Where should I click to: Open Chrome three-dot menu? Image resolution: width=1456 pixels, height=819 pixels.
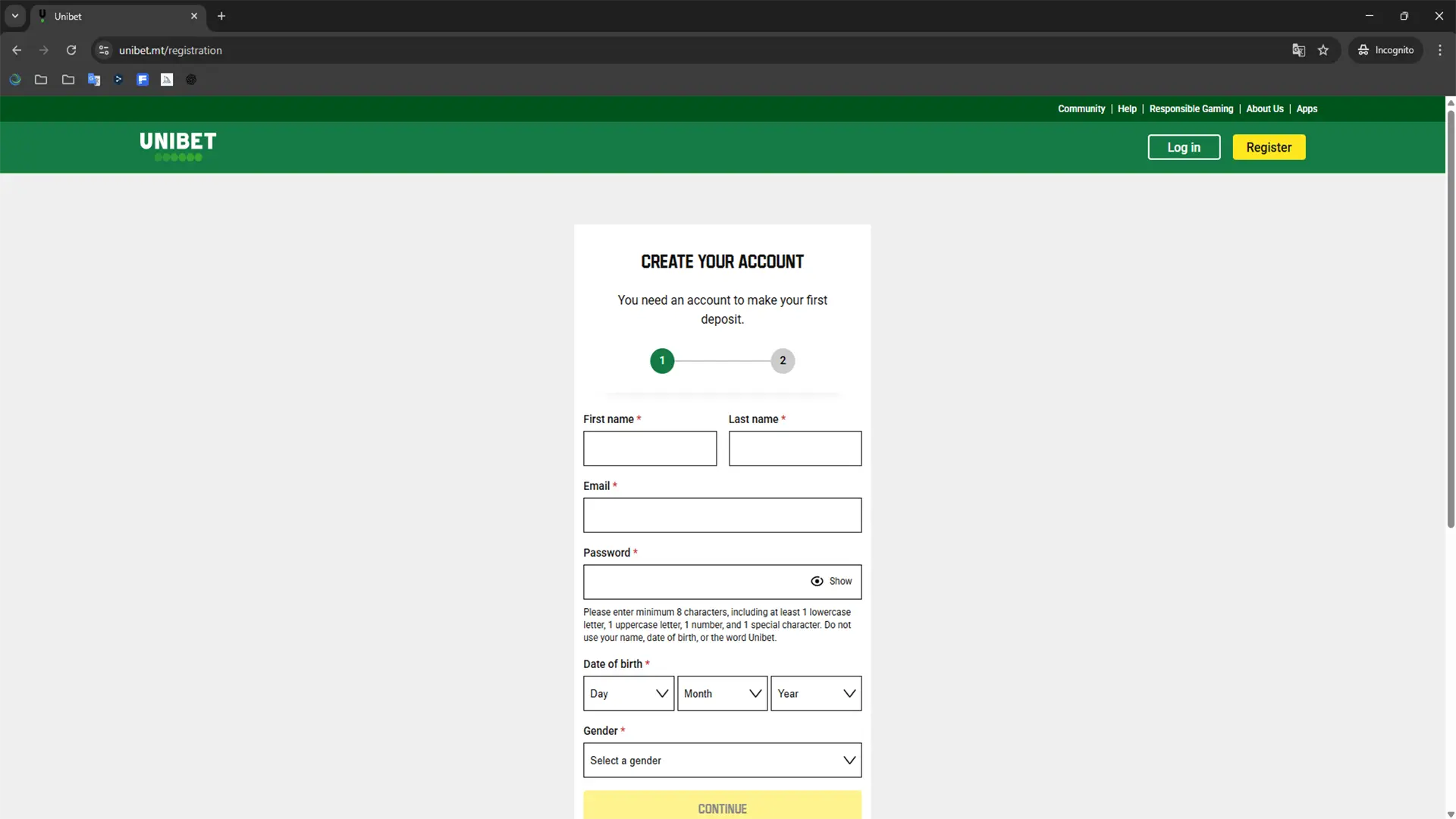pos(1440,50)
